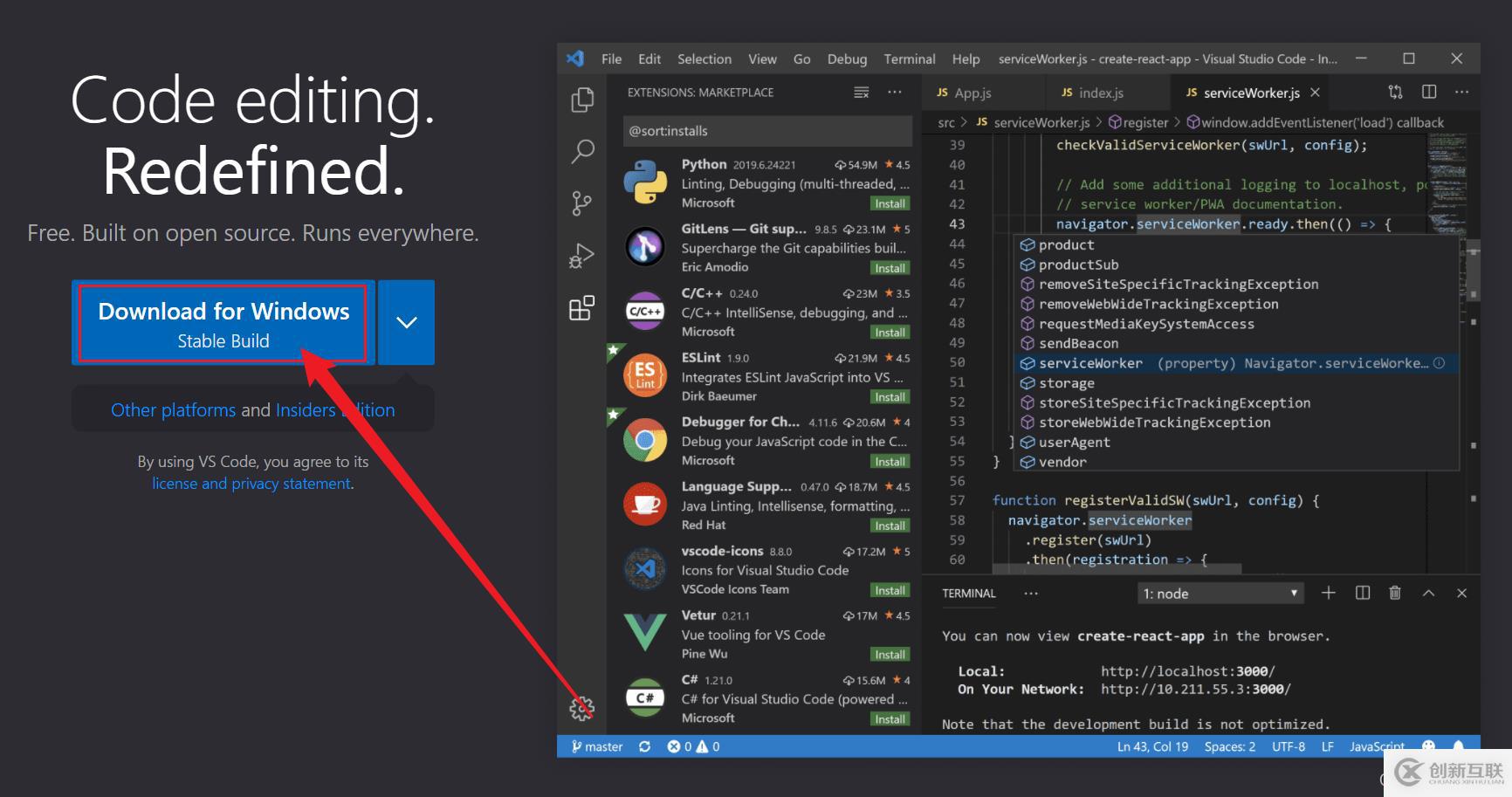Click the synchronize changes icon in the status bar
Viewport: 1512px width, 797px height.
[x=644, y=746]
